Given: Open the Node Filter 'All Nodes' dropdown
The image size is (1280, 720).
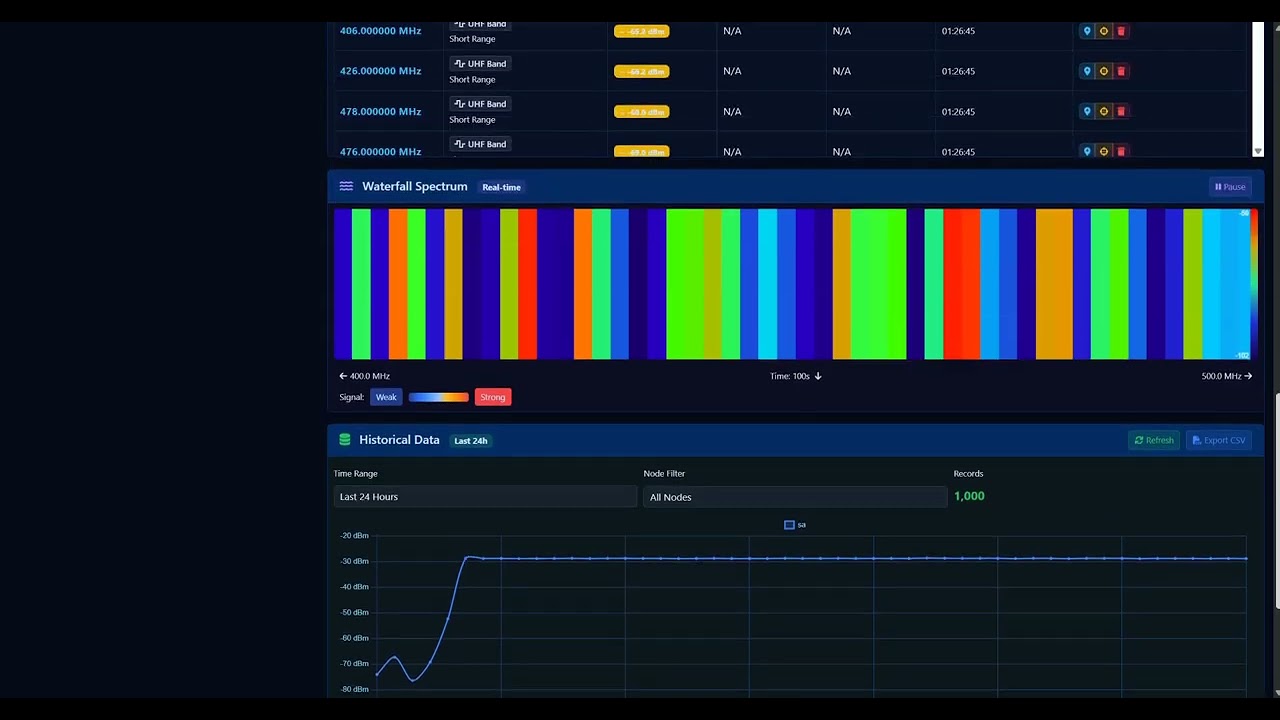Looking at the screenshot, I should (x=794, y=497).
